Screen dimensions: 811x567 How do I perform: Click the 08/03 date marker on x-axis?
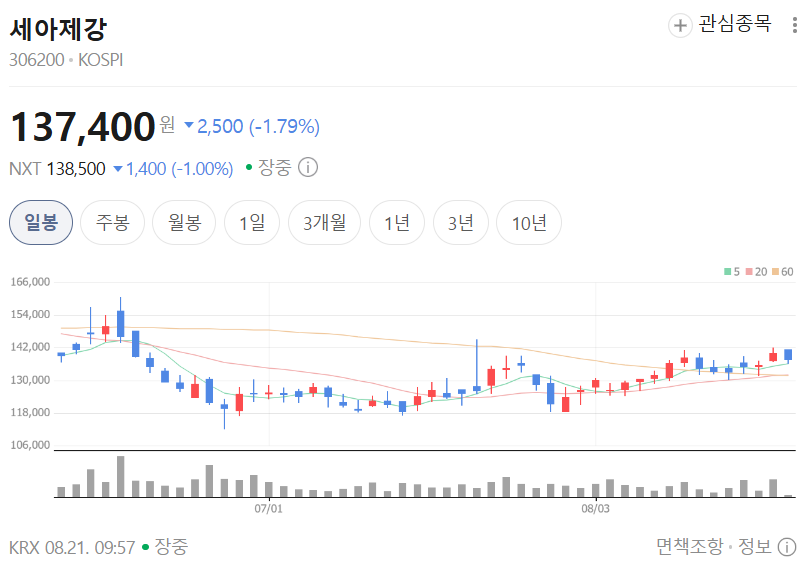coord(595,509)
